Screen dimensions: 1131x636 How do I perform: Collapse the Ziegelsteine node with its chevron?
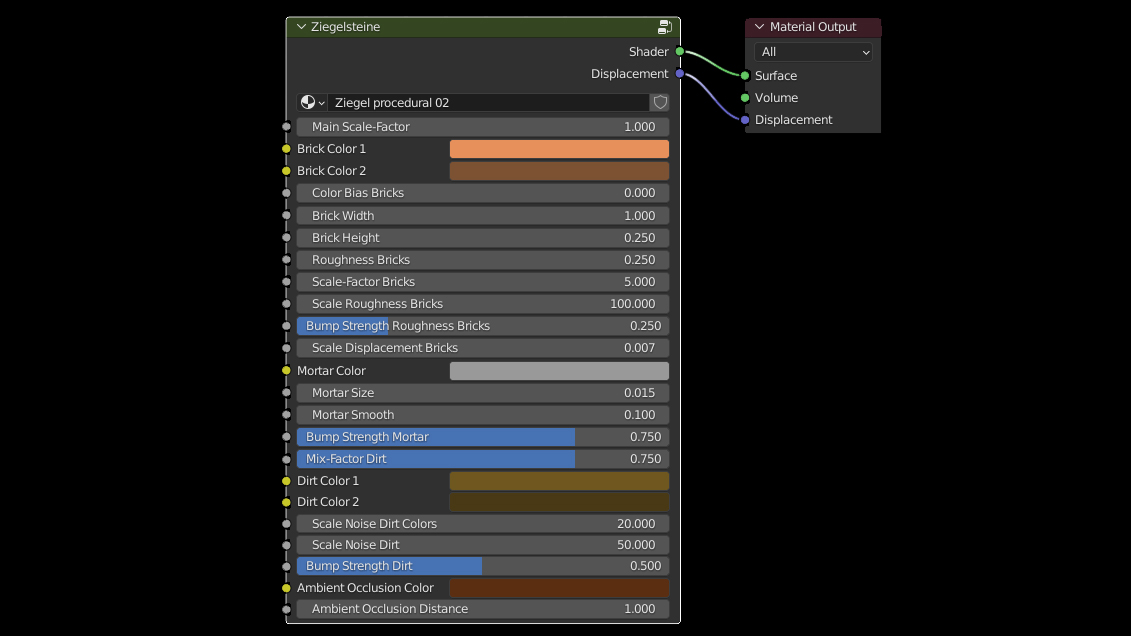pyautogui.click(x=301, y=27)
